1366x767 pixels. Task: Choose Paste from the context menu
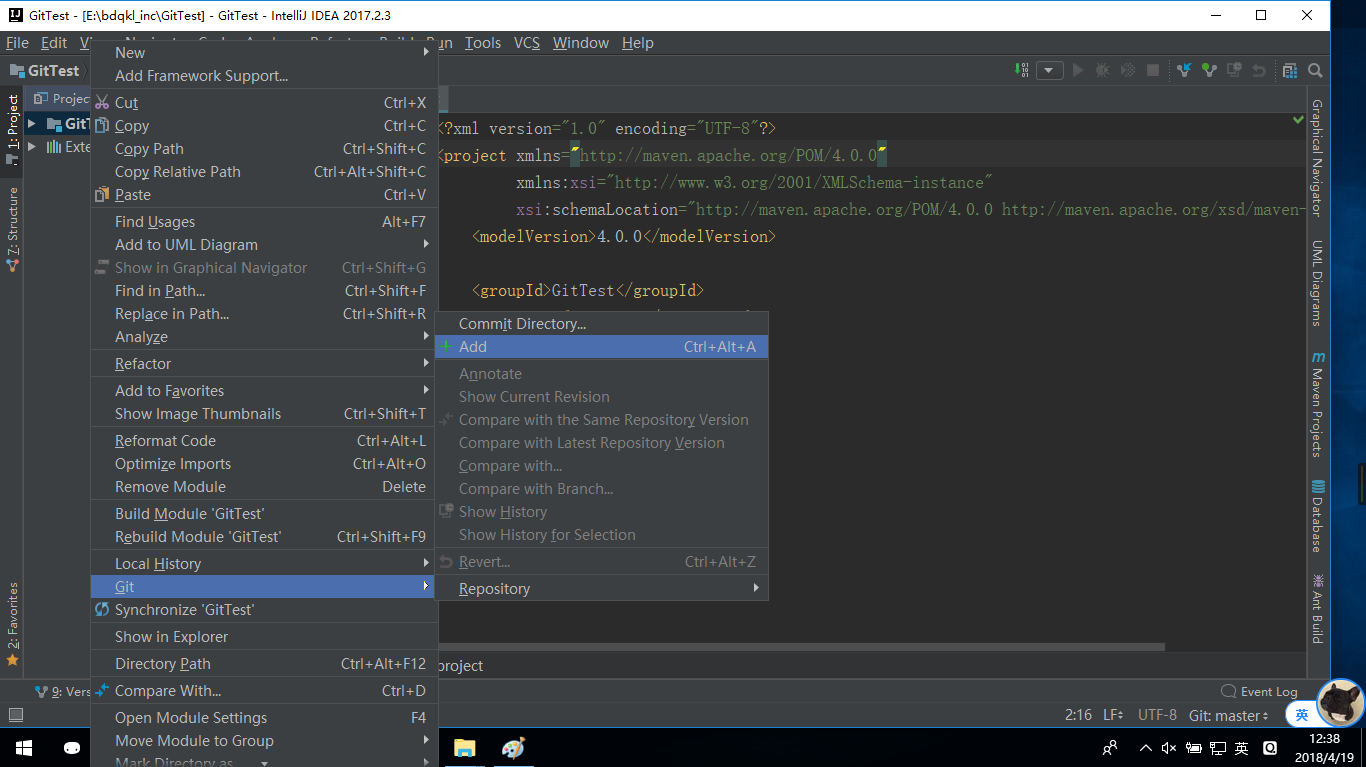(264, 194)
